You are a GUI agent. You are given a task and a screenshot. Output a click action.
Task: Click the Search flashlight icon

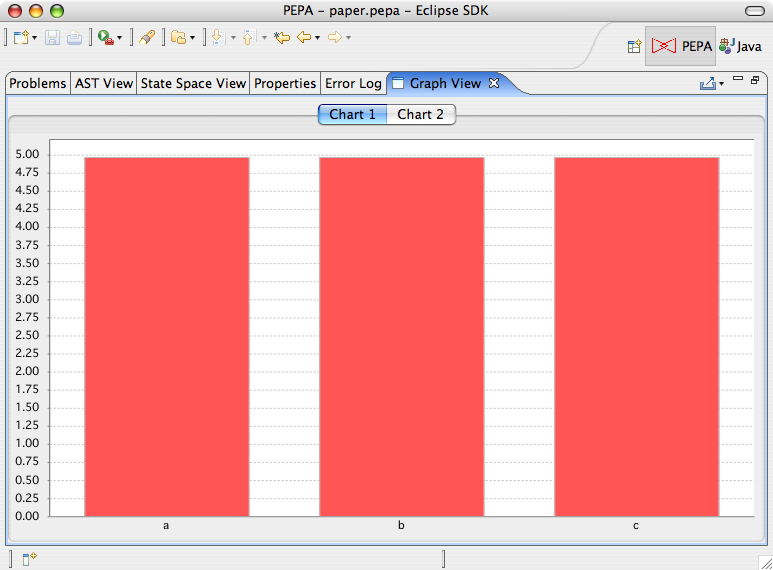coord(147,38)
